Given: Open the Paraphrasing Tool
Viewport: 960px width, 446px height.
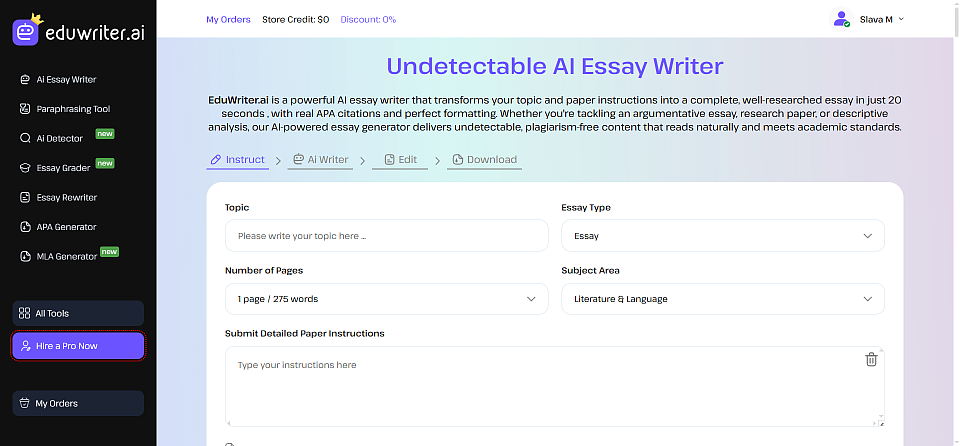Looking at the screenshot, I should pyautogui.click(x=72, y=109).
